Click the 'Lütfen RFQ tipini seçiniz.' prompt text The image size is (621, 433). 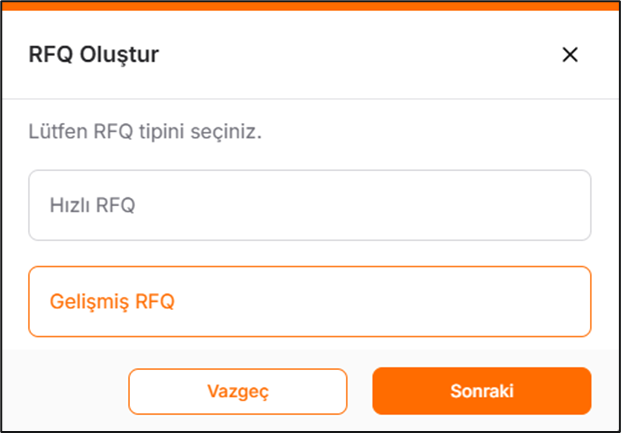point(145,132)
